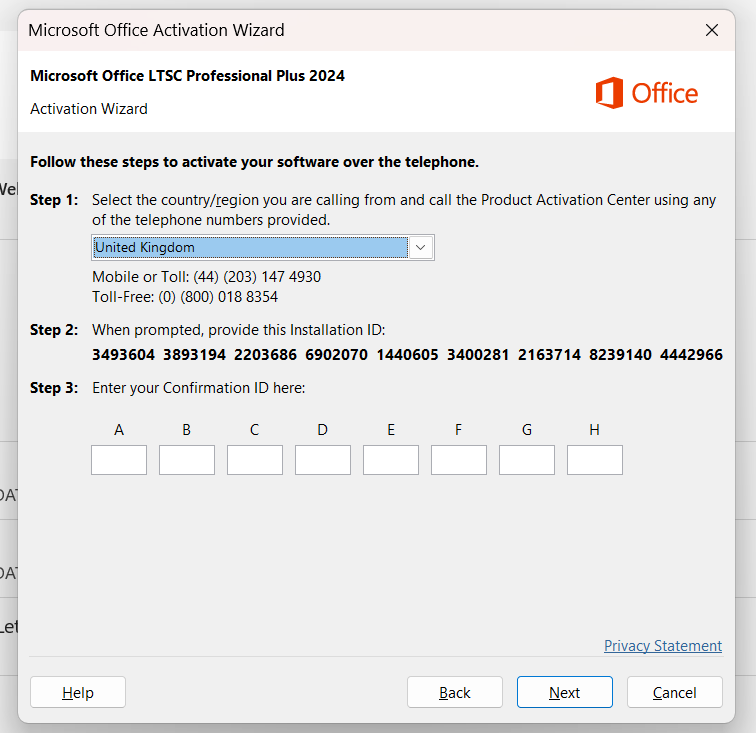Click Confirmation ID field G
Screen dimensions: 756x733
click(x=527, y=460)
